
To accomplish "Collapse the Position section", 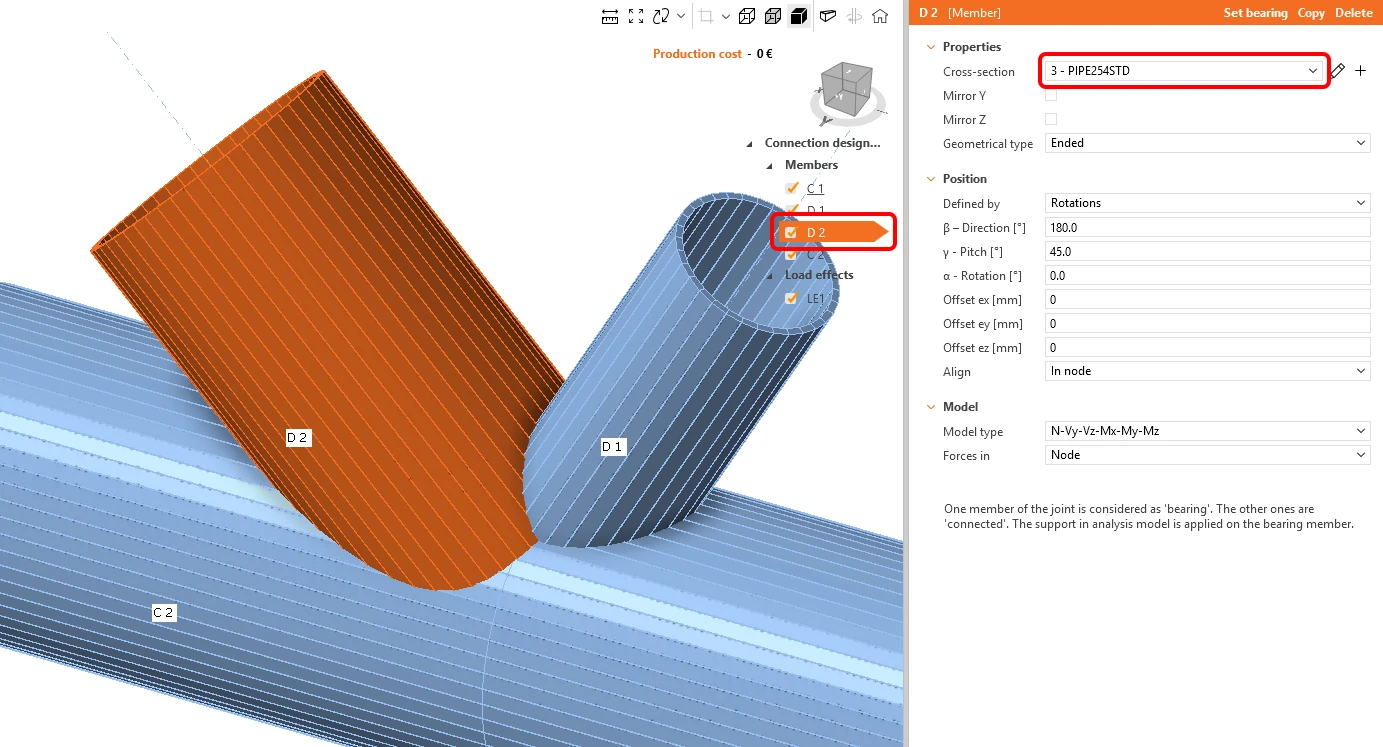I will tap(932, 179).
